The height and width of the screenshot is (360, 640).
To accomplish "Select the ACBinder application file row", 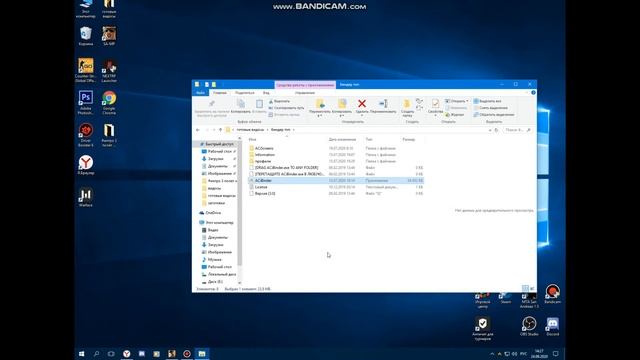I will (336, 180).
